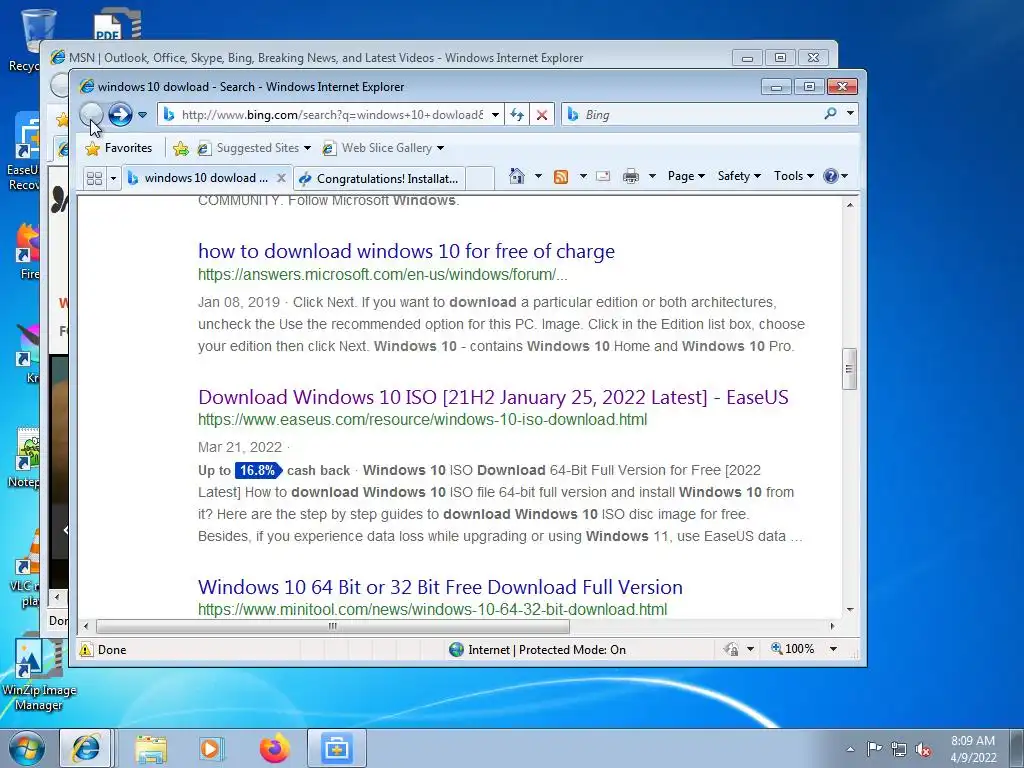The width and height of the screenshot is (1024, 768).
Task: Click the Help question mark icon
Action: [x=831, y=176]
